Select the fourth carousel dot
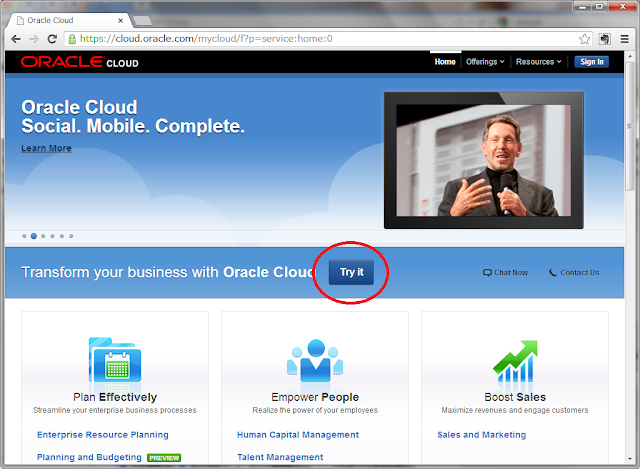Viewport: 640px width, 469px height. click(x=53, y=236)
